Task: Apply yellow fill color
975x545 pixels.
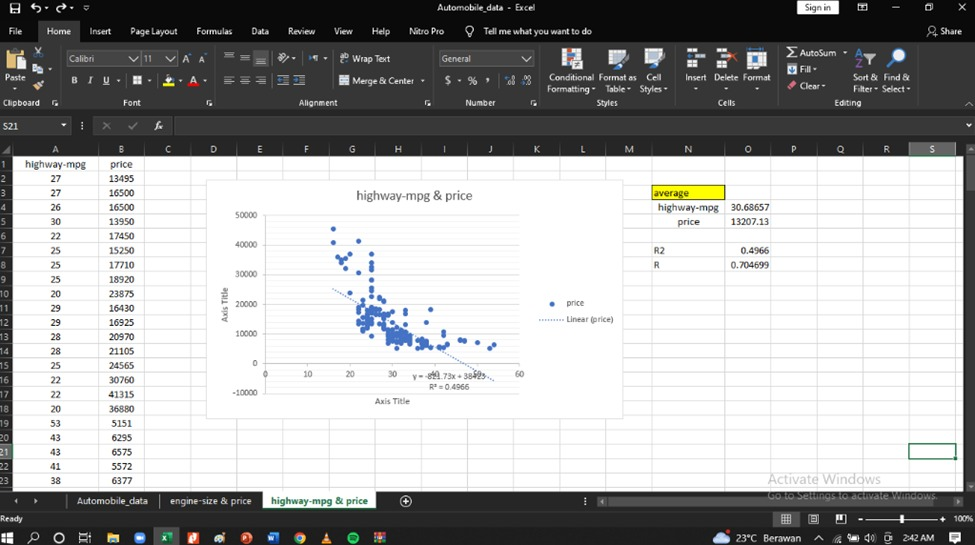Action: click(x=169, y=80)
